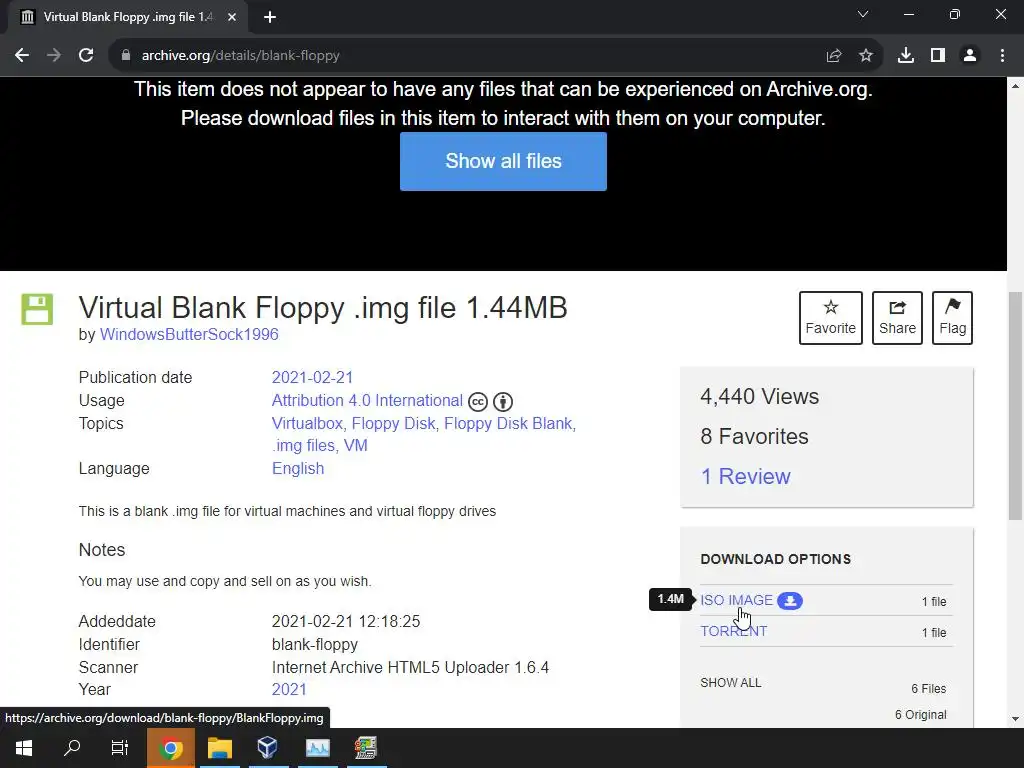Open File Explorer from the taskbar
This screenshot has height=768, width=1024.
coord(219,748)
